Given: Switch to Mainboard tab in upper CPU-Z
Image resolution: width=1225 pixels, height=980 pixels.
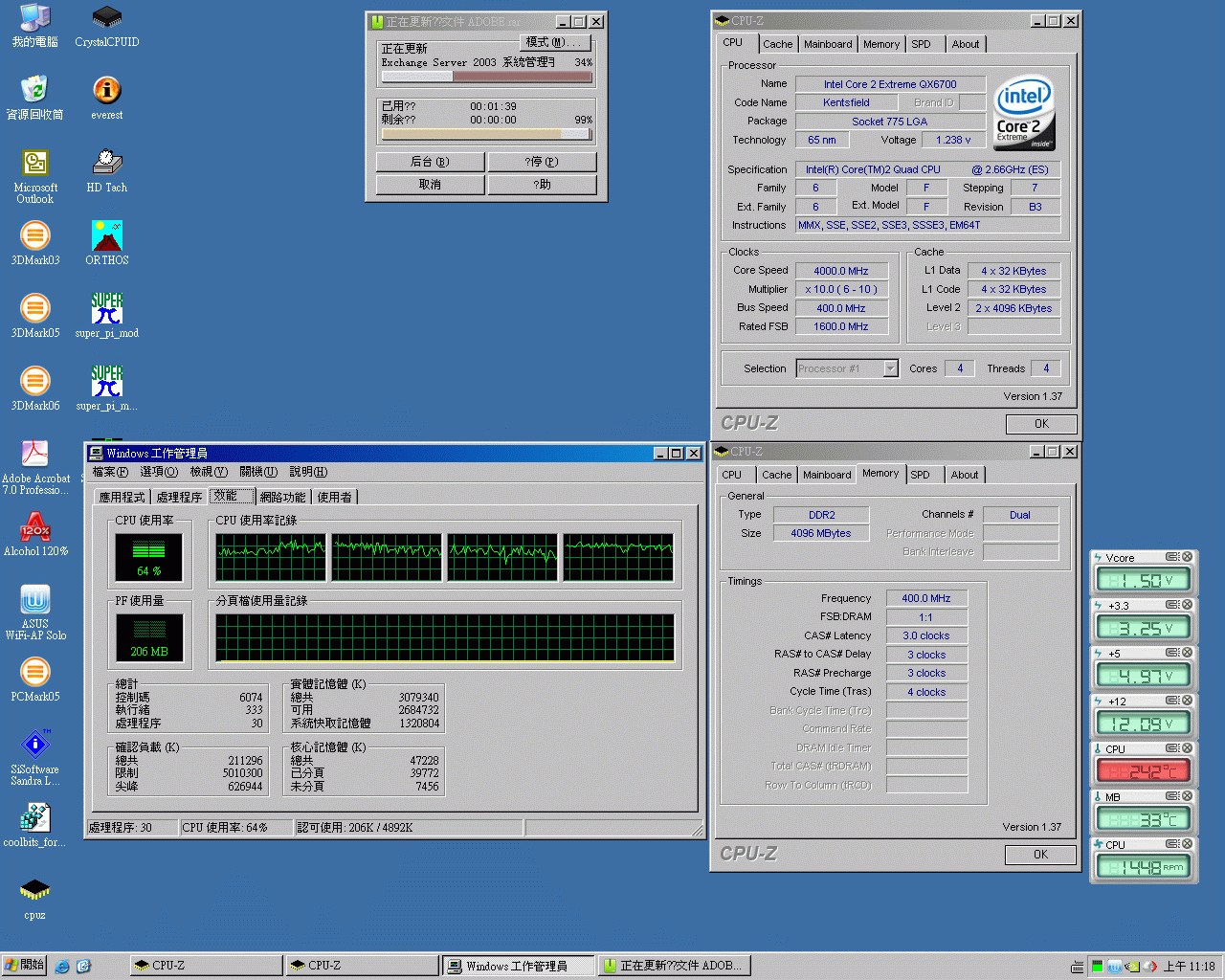Looking at the screenshot, I should tap(828, 44).
